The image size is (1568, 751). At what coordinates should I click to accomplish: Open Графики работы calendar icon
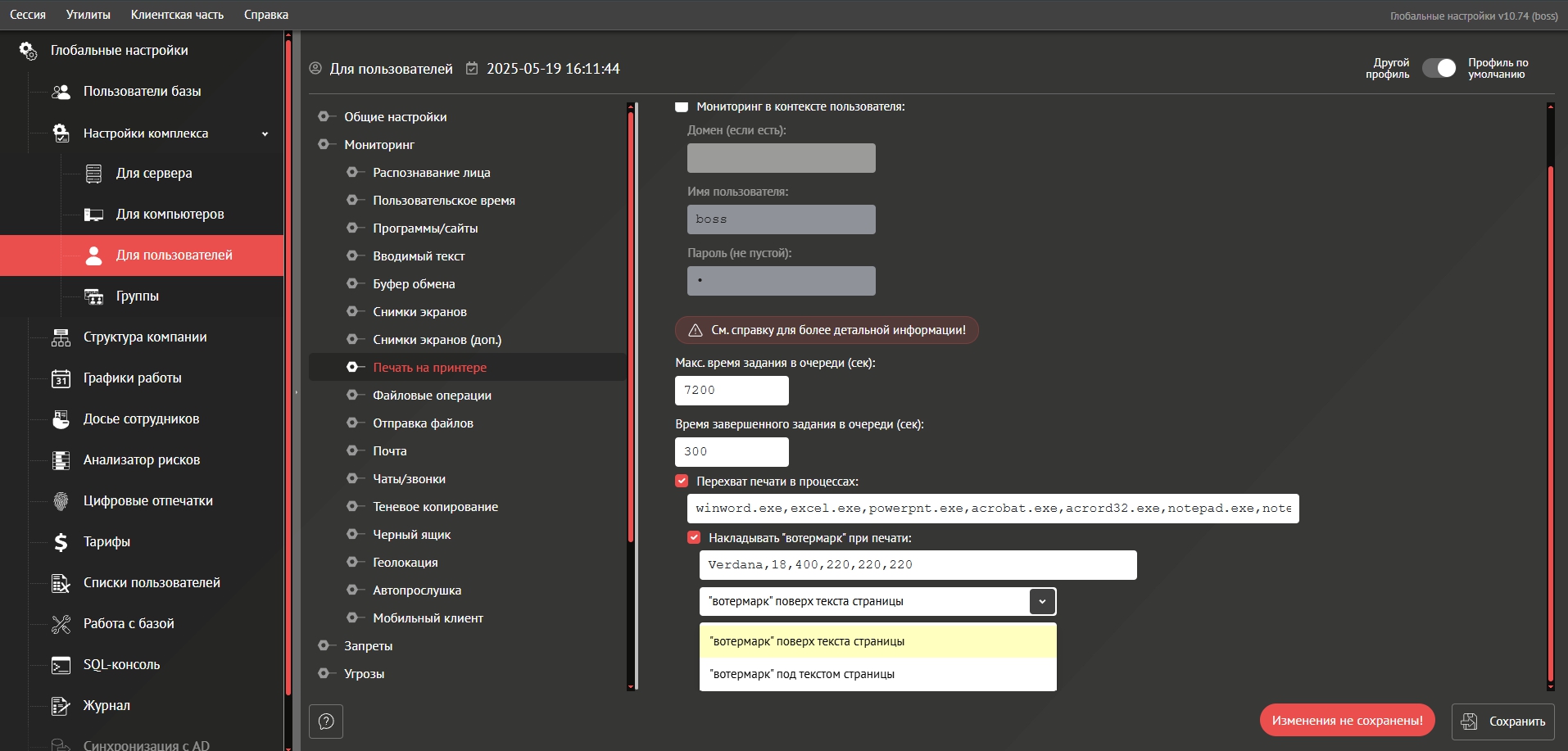(x=61, y=378)
